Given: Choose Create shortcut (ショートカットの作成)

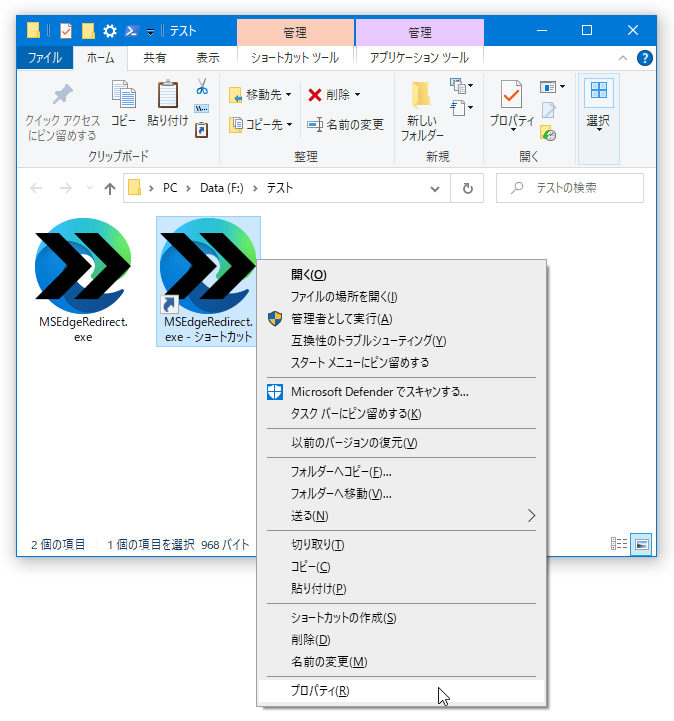Looking at the screenshot, I should click(401, 618).
